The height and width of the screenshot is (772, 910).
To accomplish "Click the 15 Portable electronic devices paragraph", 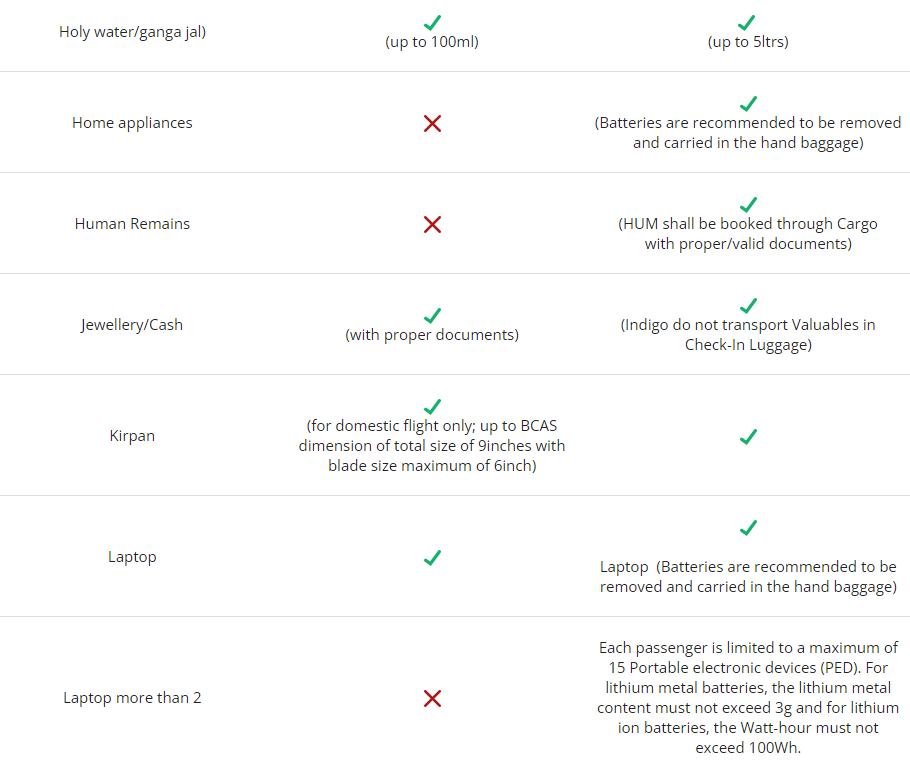I will (748, 698).
